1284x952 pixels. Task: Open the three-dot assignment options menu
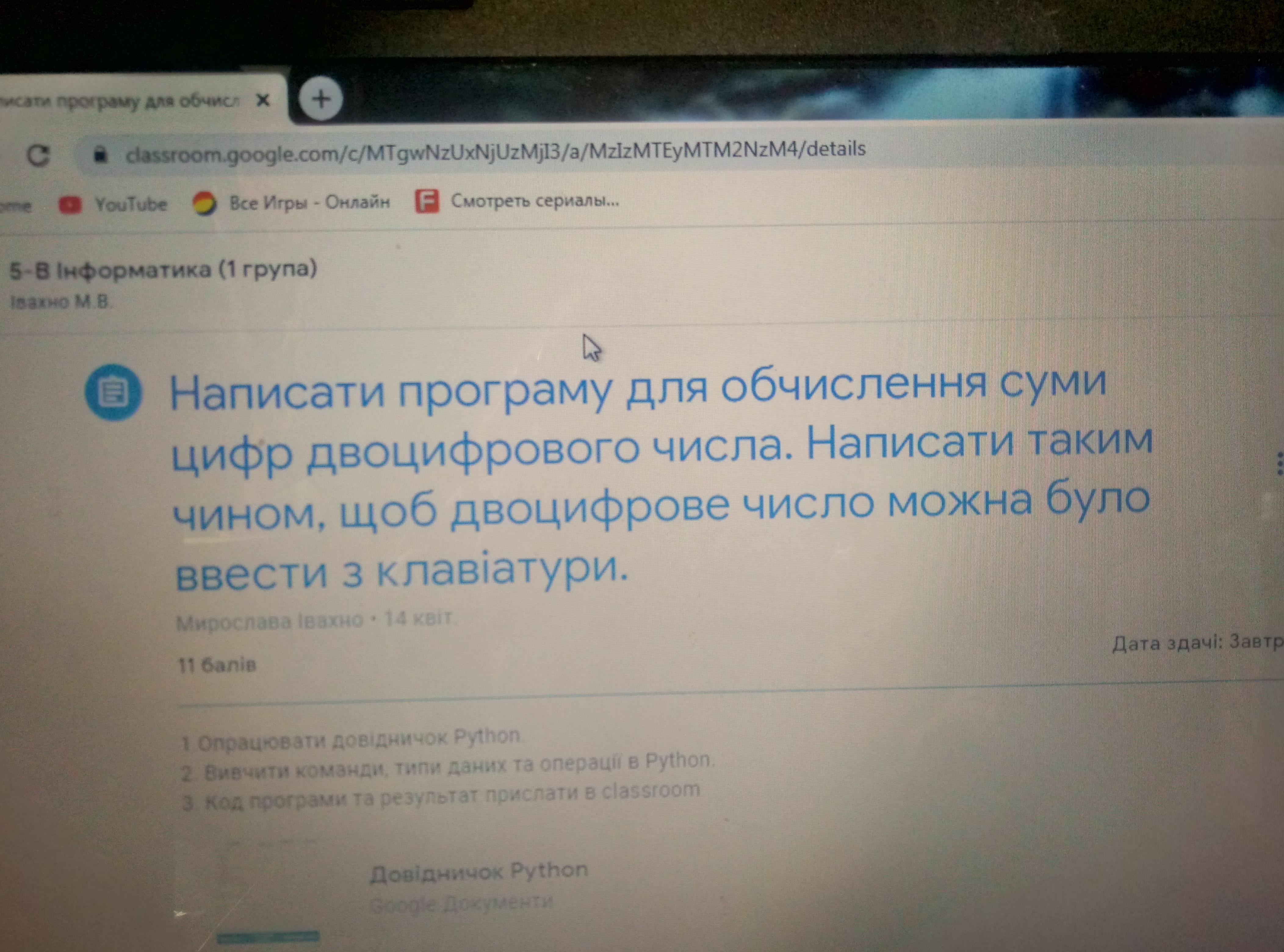1279,463
